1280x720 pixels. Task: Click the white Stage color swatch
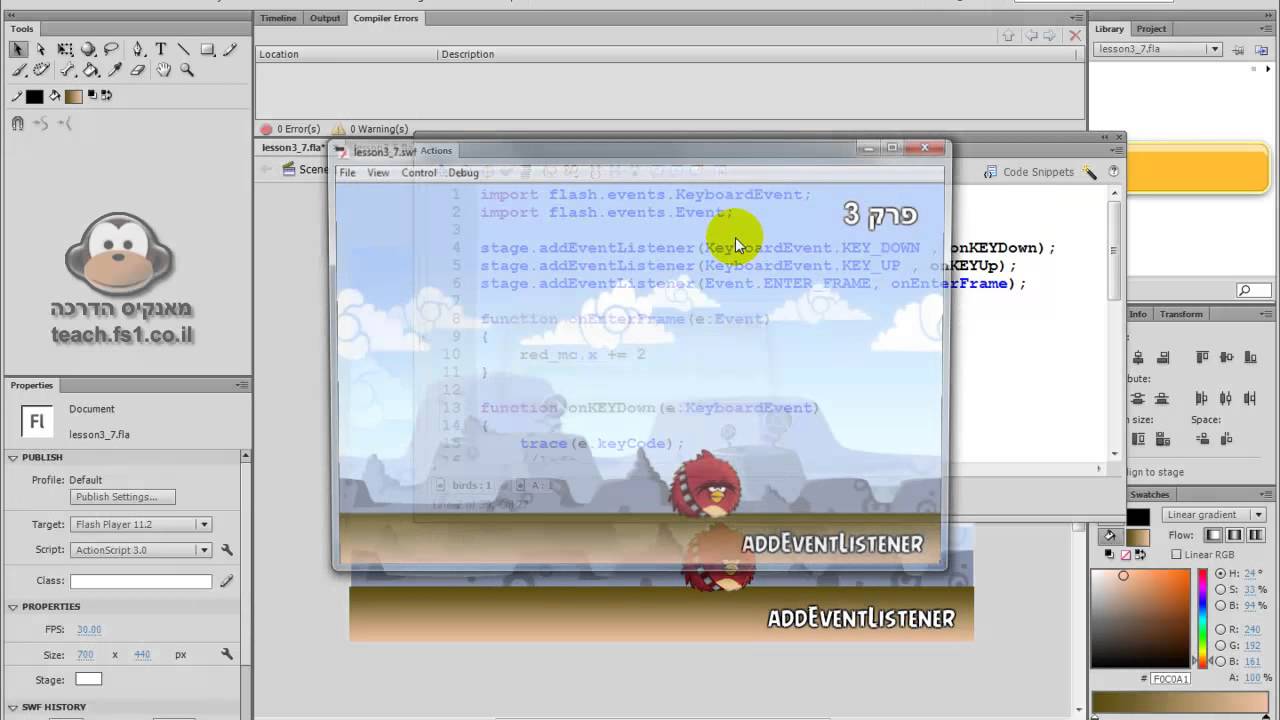(x=89, y=680)
